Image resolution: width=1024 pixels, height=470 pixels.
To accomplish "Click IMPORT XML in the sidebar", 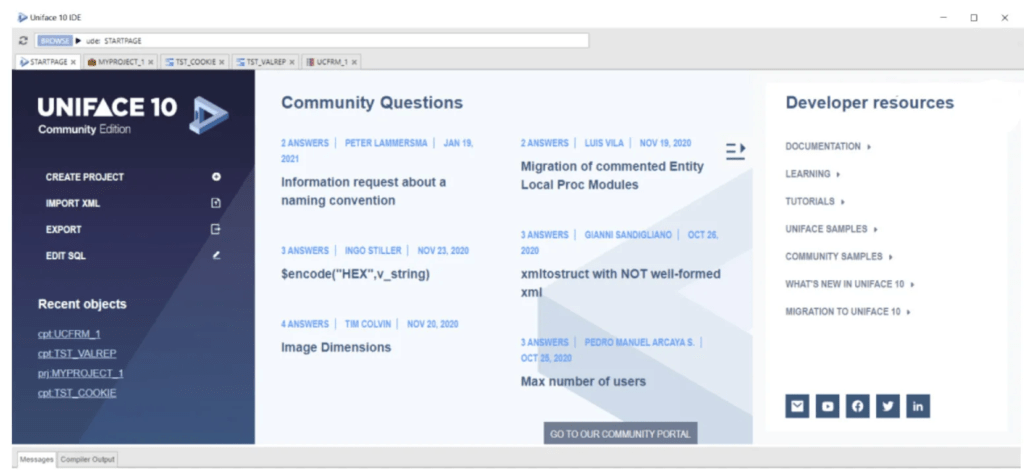I will point(72,204).
